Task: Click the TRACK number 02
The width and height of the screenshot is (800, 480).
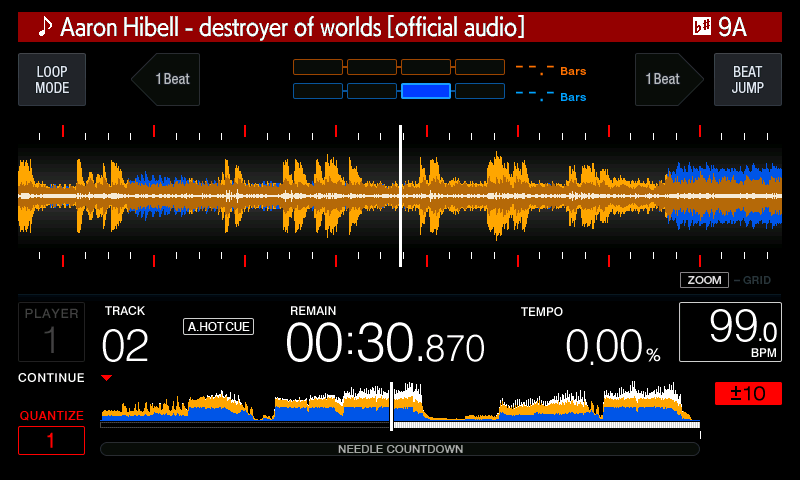Action: click(125, 345)
